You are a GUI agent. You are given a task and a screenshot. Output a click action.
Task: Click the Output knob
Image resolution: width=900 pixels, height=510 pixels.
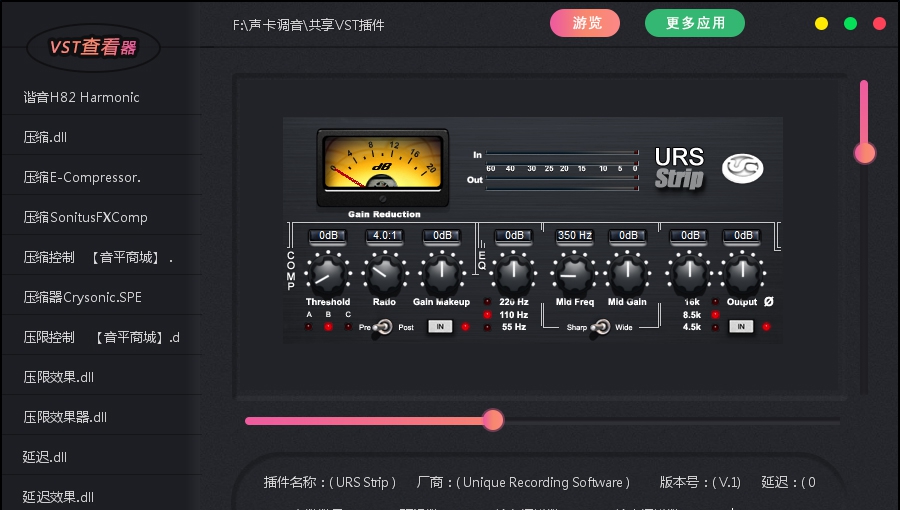click(x=743, y=274)
